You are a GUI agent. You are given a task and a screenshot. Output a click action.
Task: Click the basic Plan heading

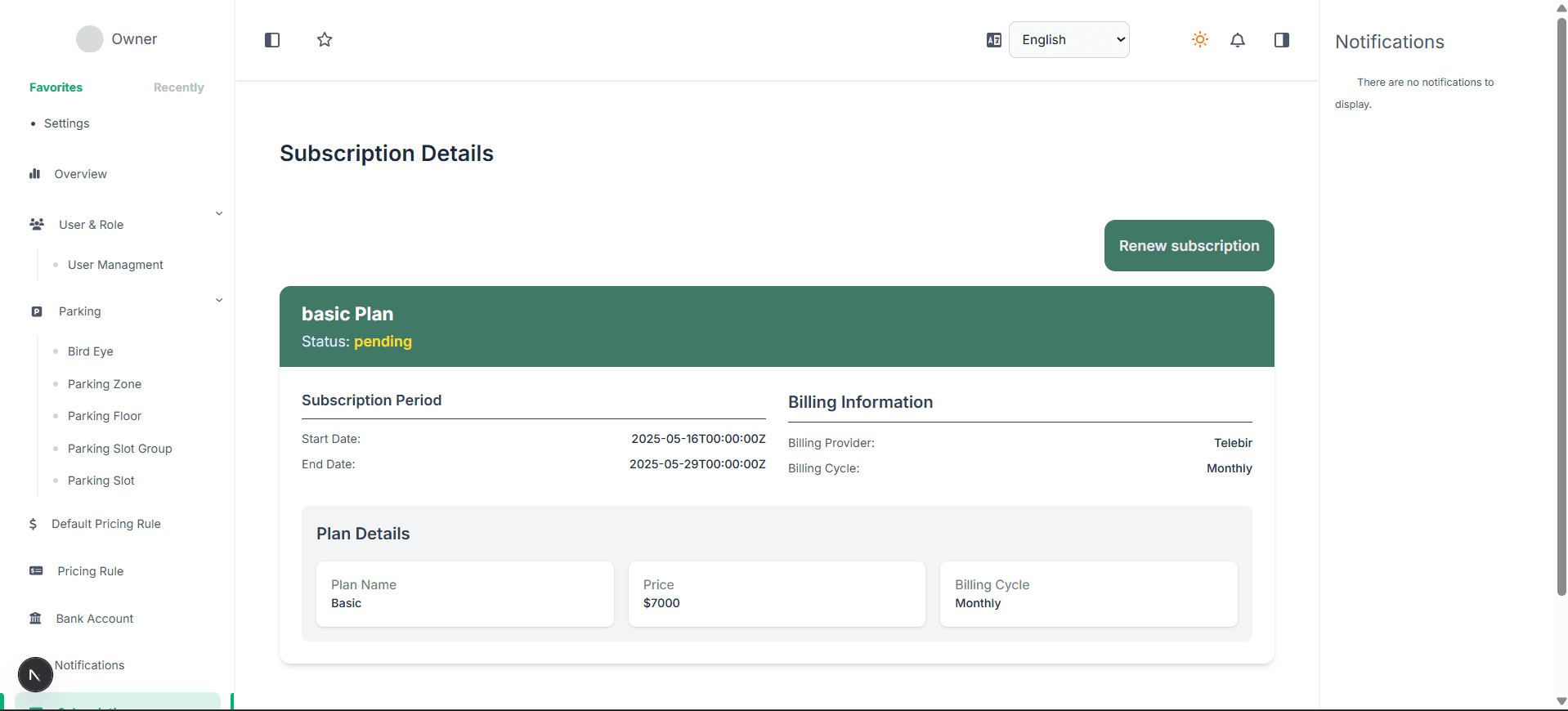(347, 314)
